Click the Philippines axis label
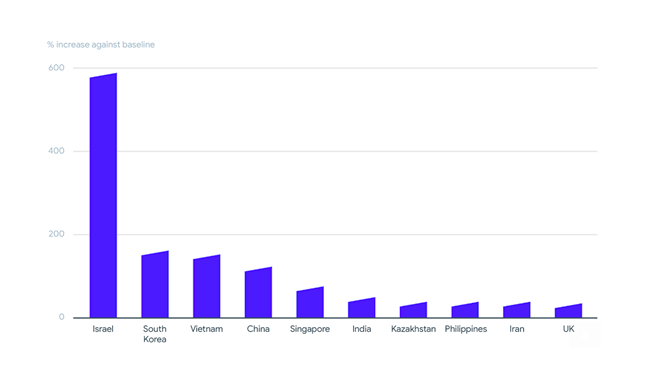645x375 pixels. pyautogui.click(x=466, y=329)
